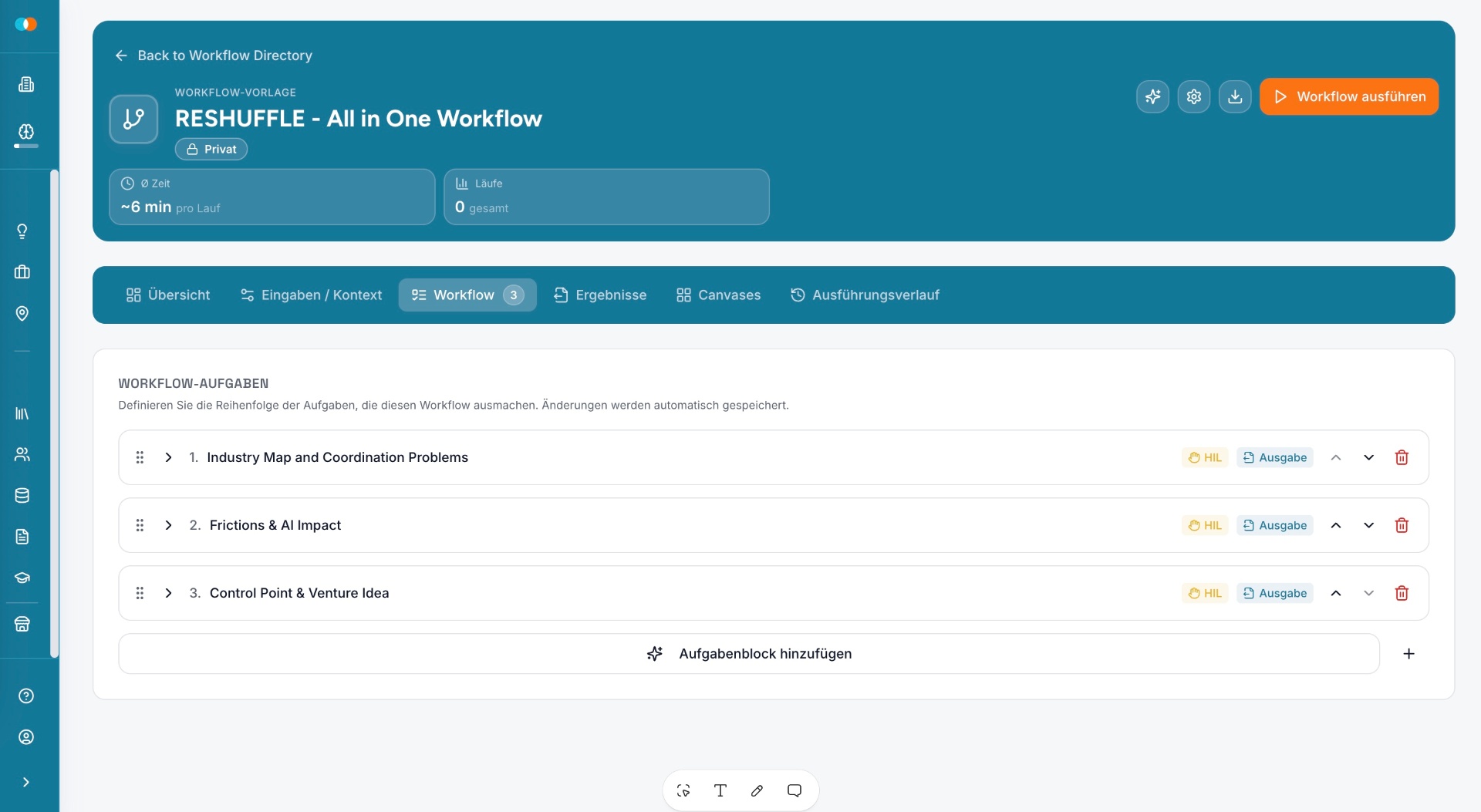Switch to the Ergebnisse tab
This screenshot has width=1481, height=812.
pyautogui.click(x=600, y=295)
